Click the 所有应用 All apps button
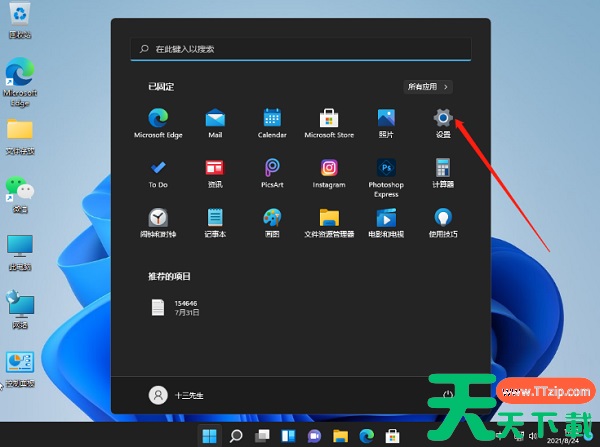Viewport: 600px width, 447px height. point(428,87)
